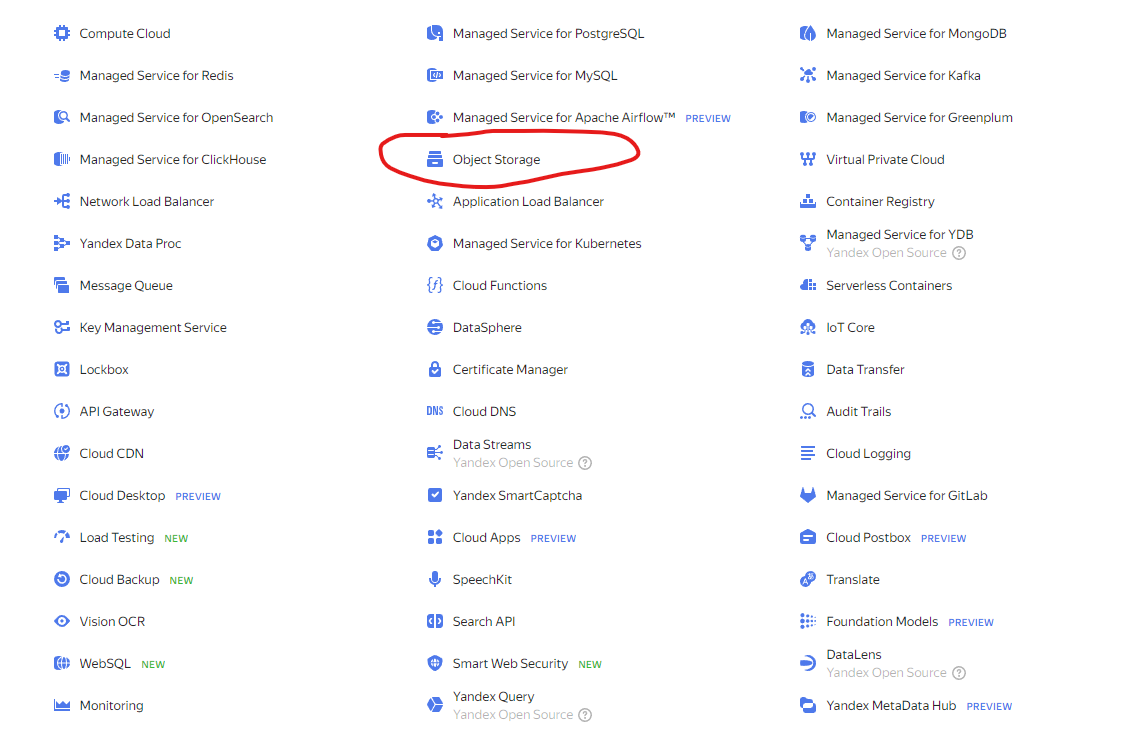Click the Managed Service for Redis icon
This screenshot has width=1137, height=742.
click(62, 75)
